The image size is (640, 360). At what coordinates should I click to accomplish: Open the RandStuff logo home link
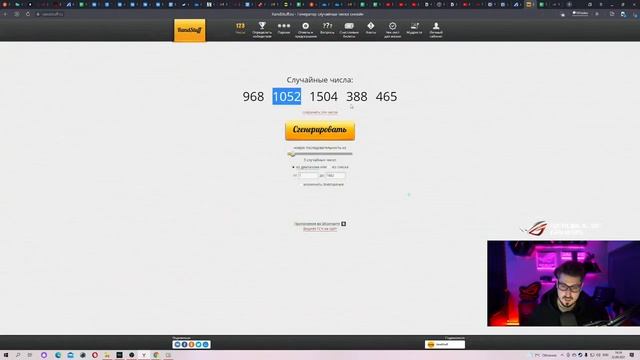190,30
